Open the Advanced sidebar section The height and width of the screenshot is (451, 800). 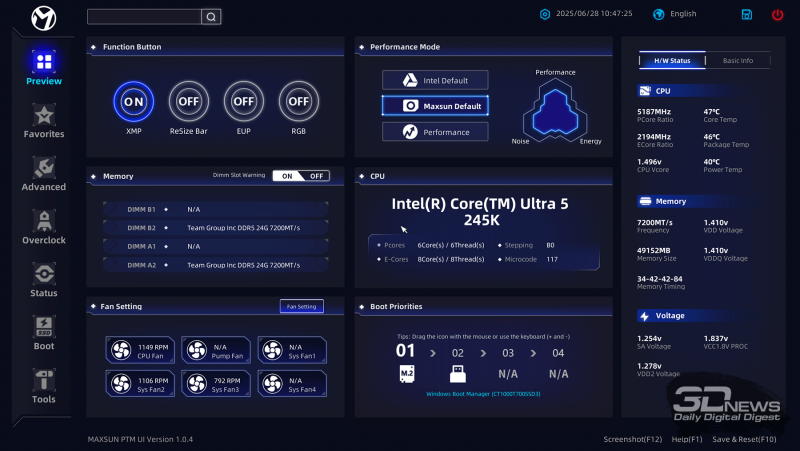point(44,174)
